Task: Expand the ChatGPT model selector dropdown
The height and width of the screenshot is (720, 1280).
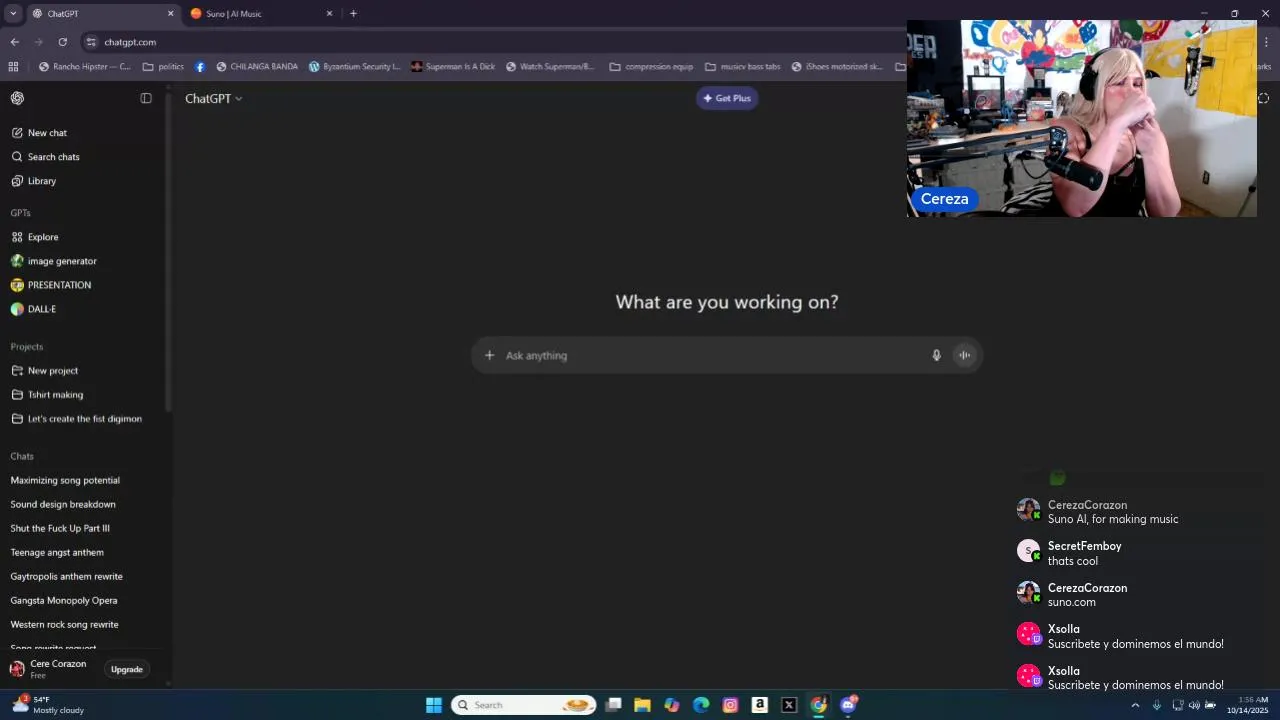Action: (x=213, y=99)
